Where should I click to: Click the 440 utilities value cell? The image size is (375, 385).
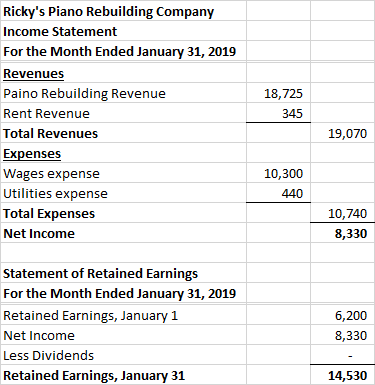pos(278,193)
